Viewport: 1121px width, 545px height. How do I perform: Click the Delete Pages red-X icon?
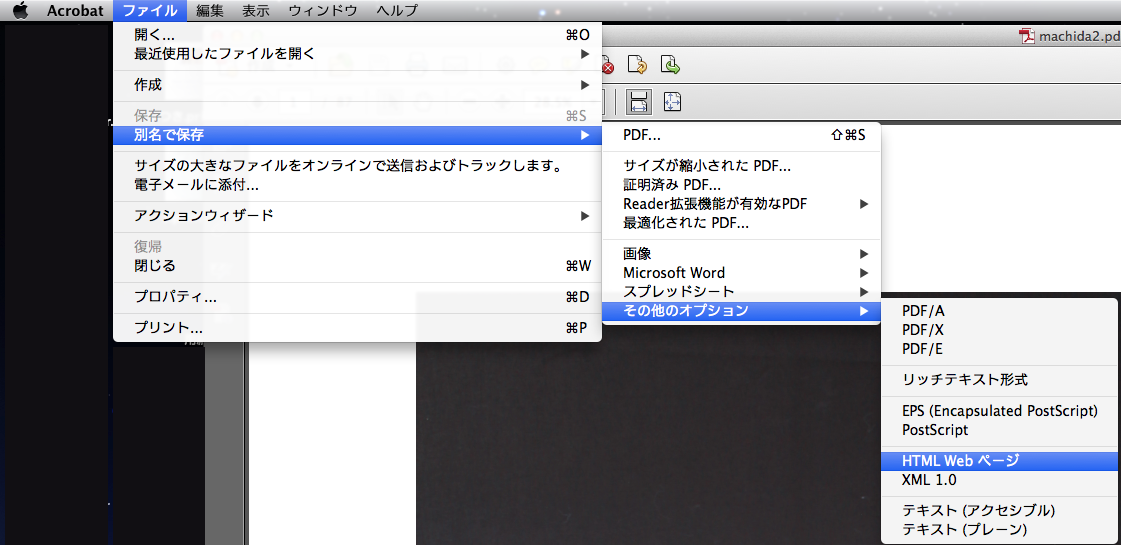coord(606,66)
